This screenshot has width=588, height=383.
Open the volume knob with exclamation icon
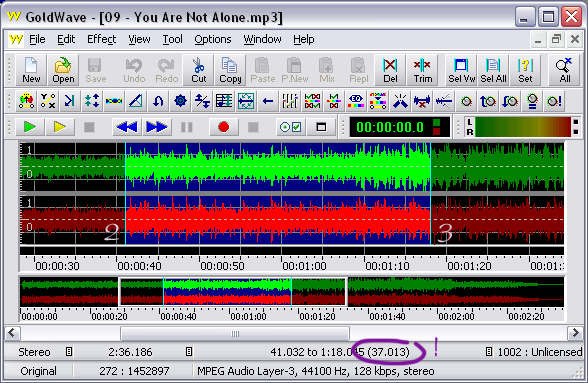[554, 101]
